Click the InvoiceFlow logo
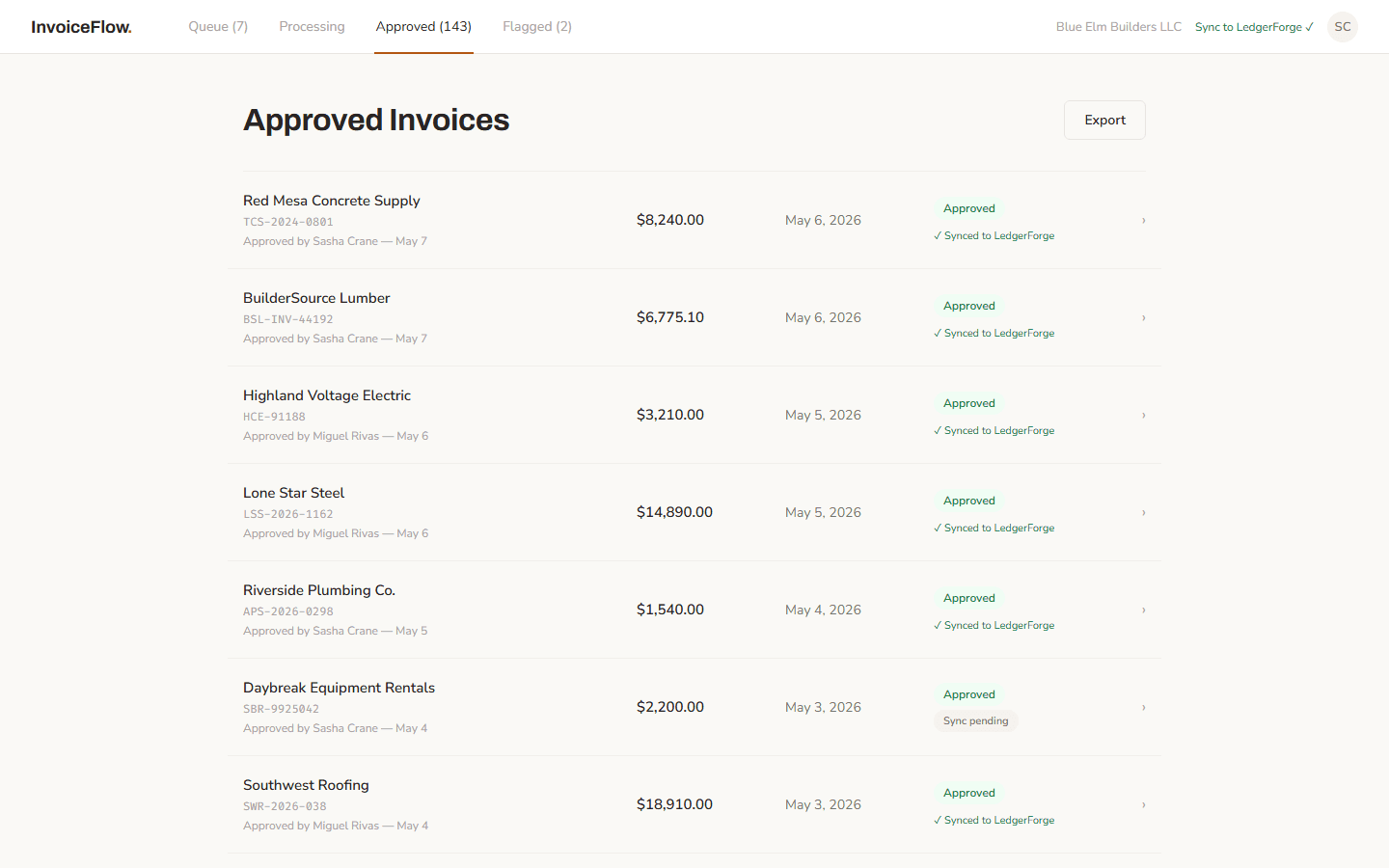 click(x=81, y=27)
